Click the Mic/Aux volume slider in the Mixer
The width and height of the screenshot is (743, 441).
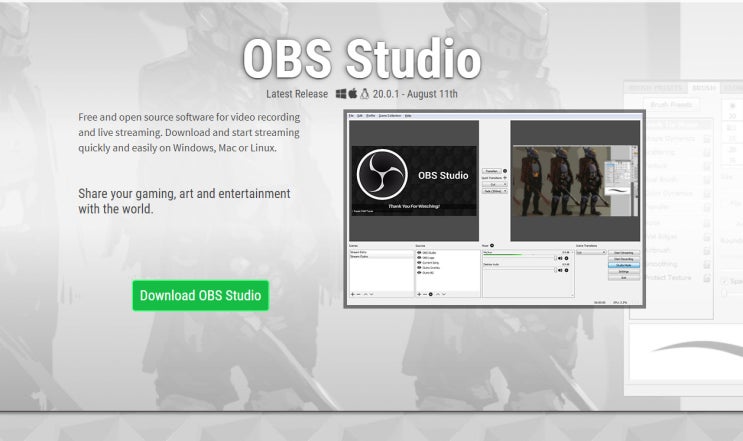tap(519, 259)
